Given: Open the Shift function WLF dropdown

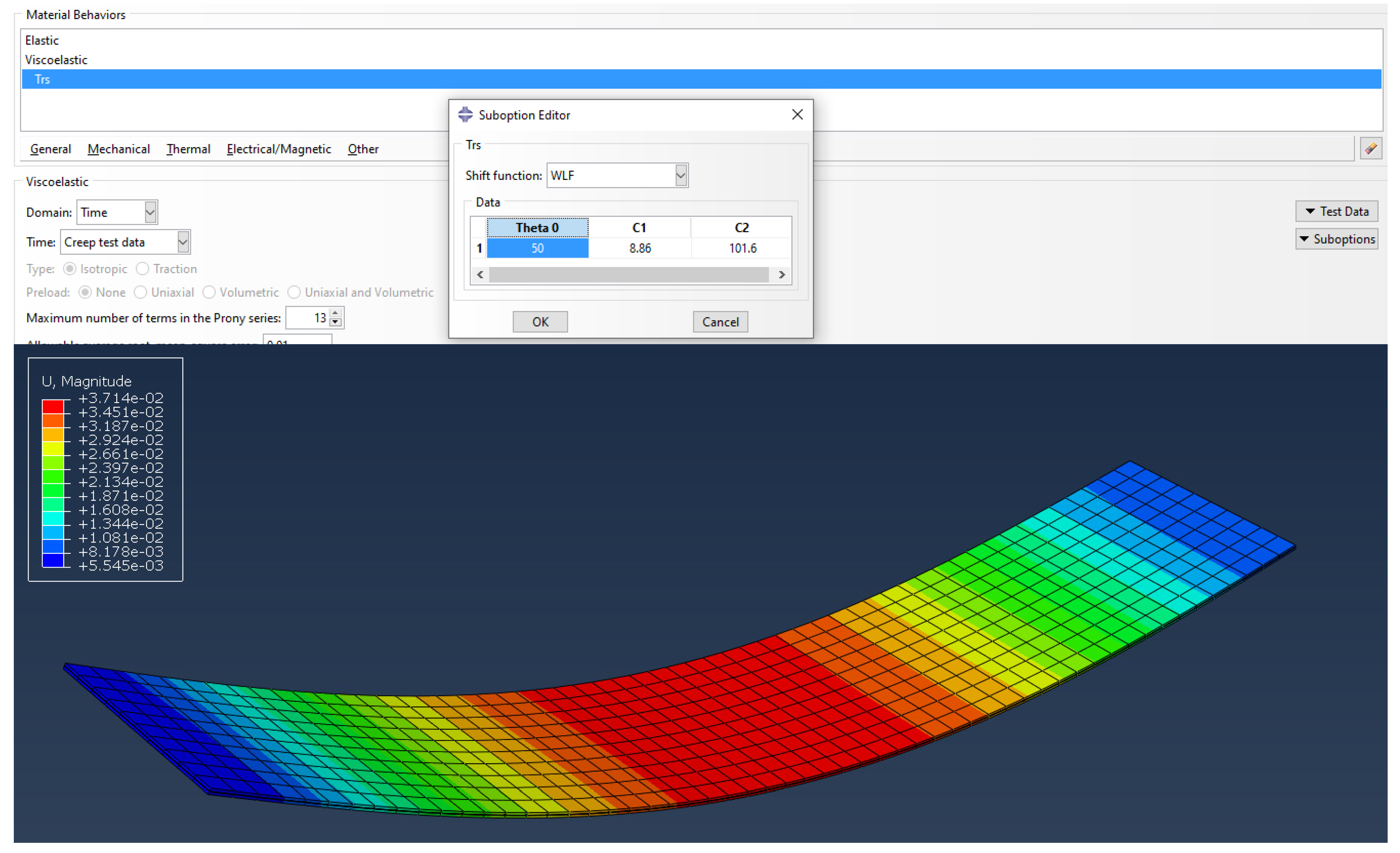Looking at the screenshot, I should [681, 176].
